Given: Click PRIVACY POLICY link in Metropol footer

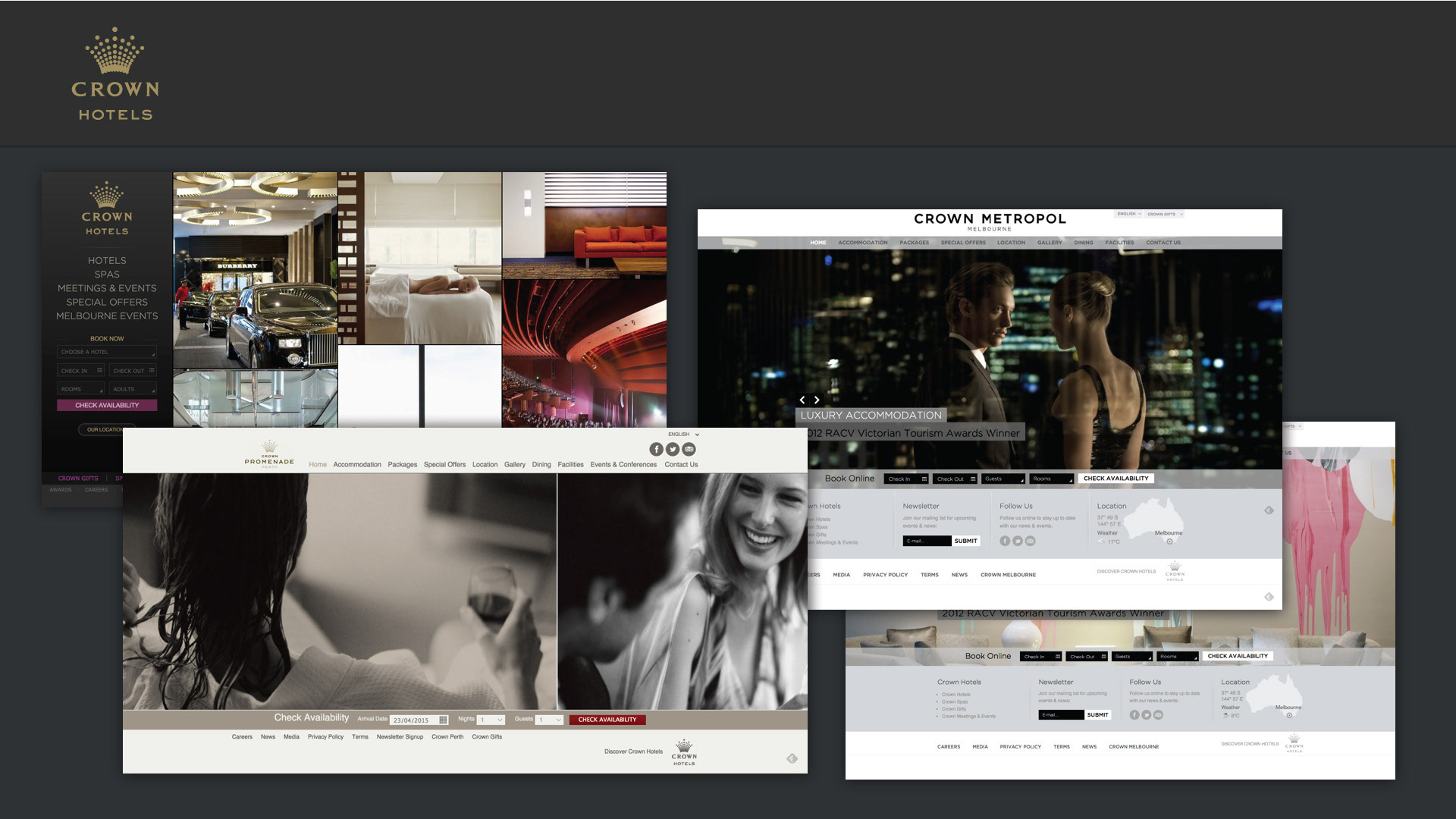Looking at the screenshot, I should (x=885, y=575).
